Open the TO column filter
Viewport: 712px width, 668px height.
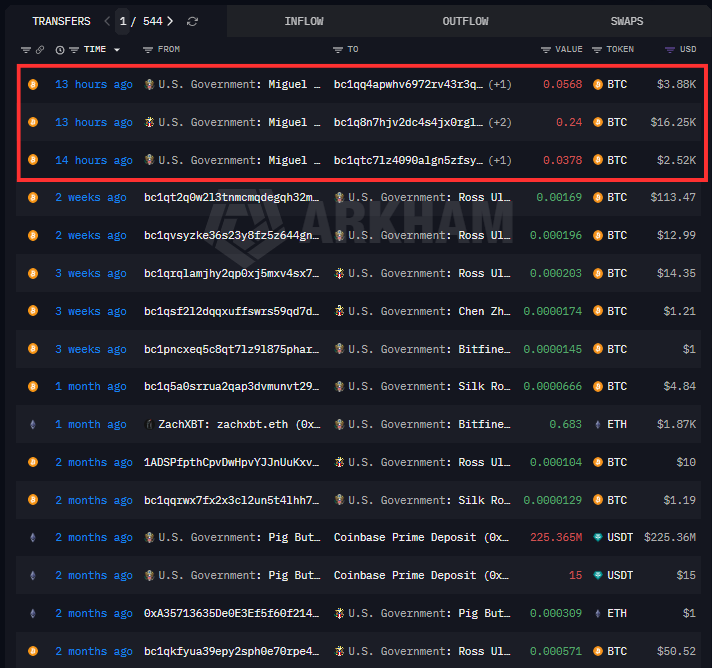[338, 49]
